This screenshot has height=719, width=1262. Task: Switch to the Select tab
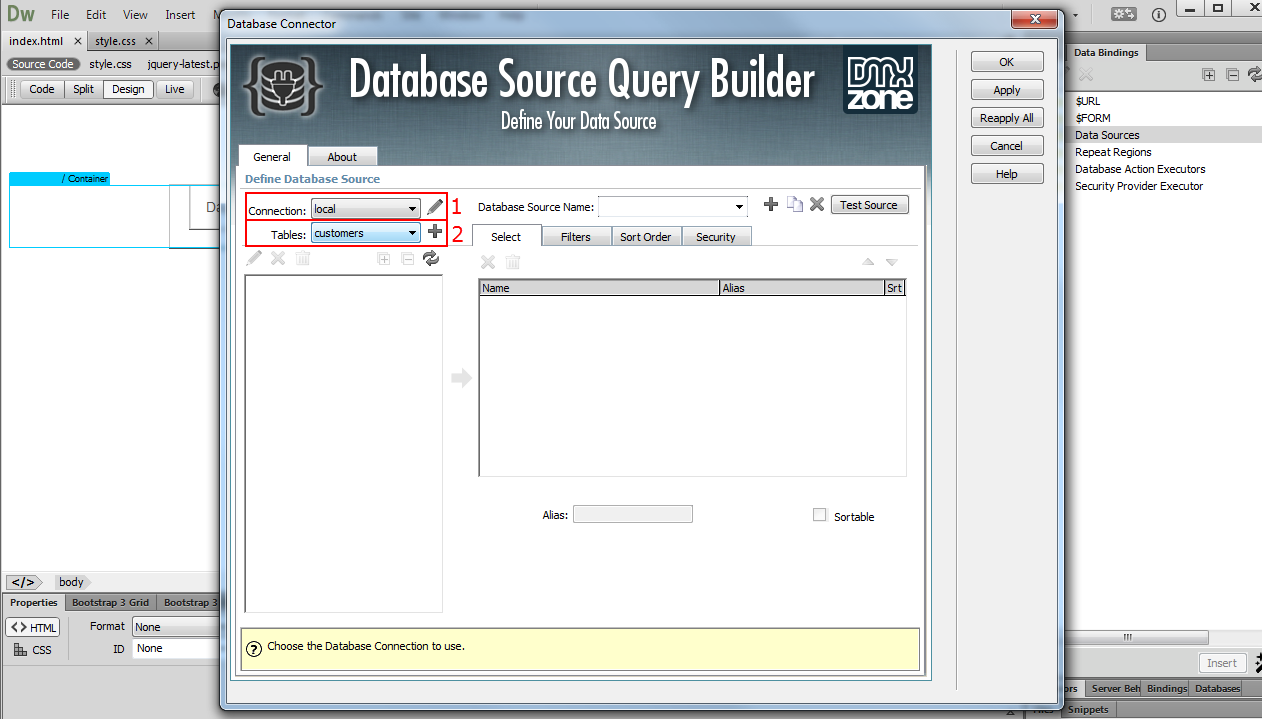click(506, 236)
